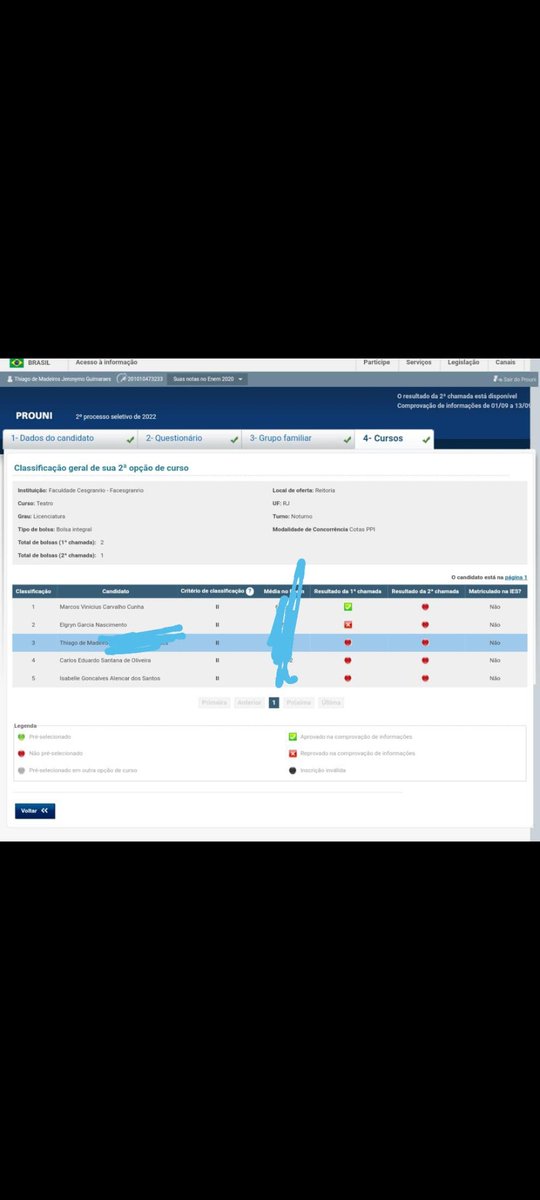Open the Serviços menu item
This screenshot has height=1200, width=540.
coord(419,362)
